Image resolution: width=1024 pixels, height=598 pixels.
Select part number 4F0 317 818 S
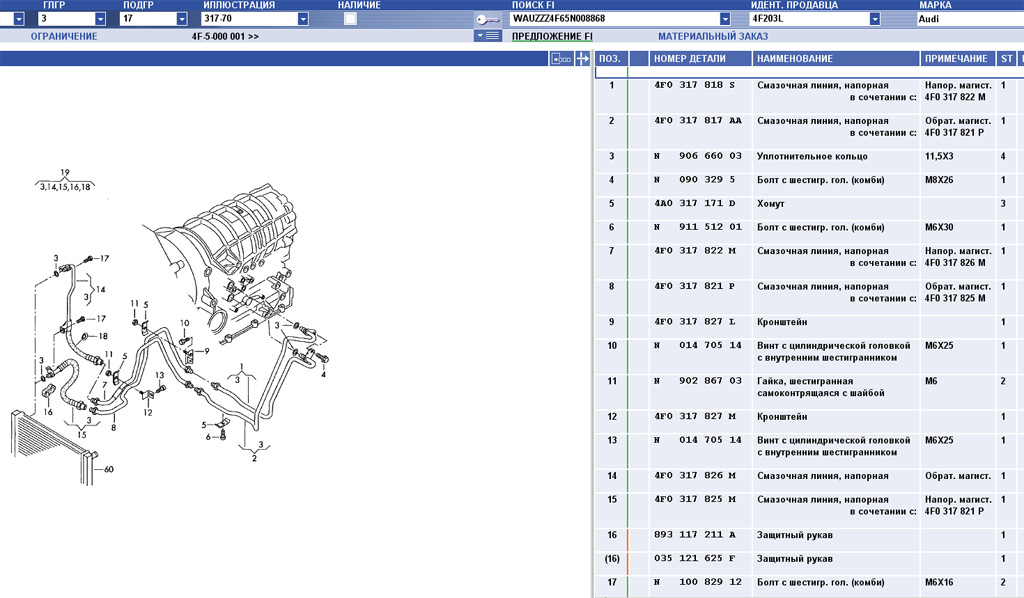click(x=694, y=86)
